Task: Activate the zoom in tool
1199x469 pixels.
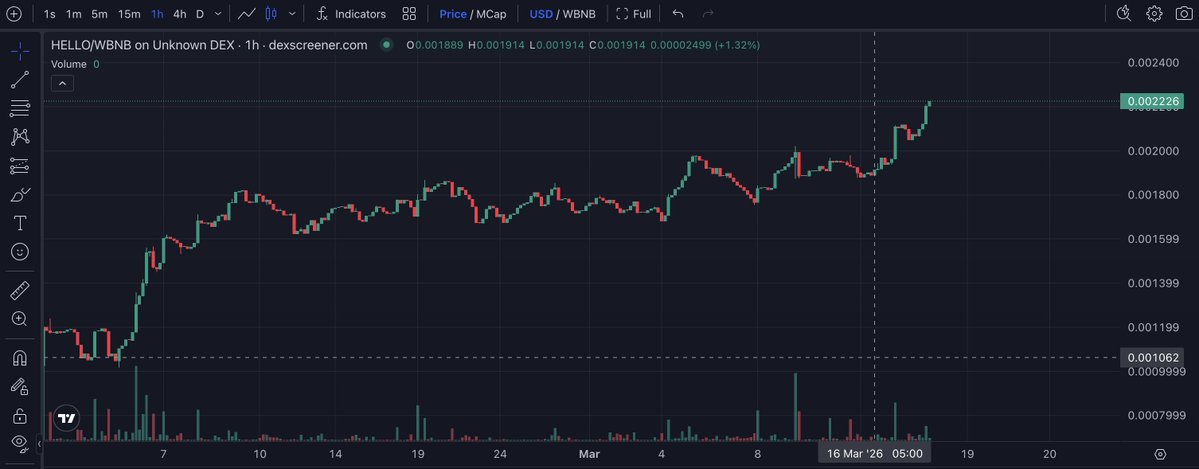Action: (x=20, y=319)
